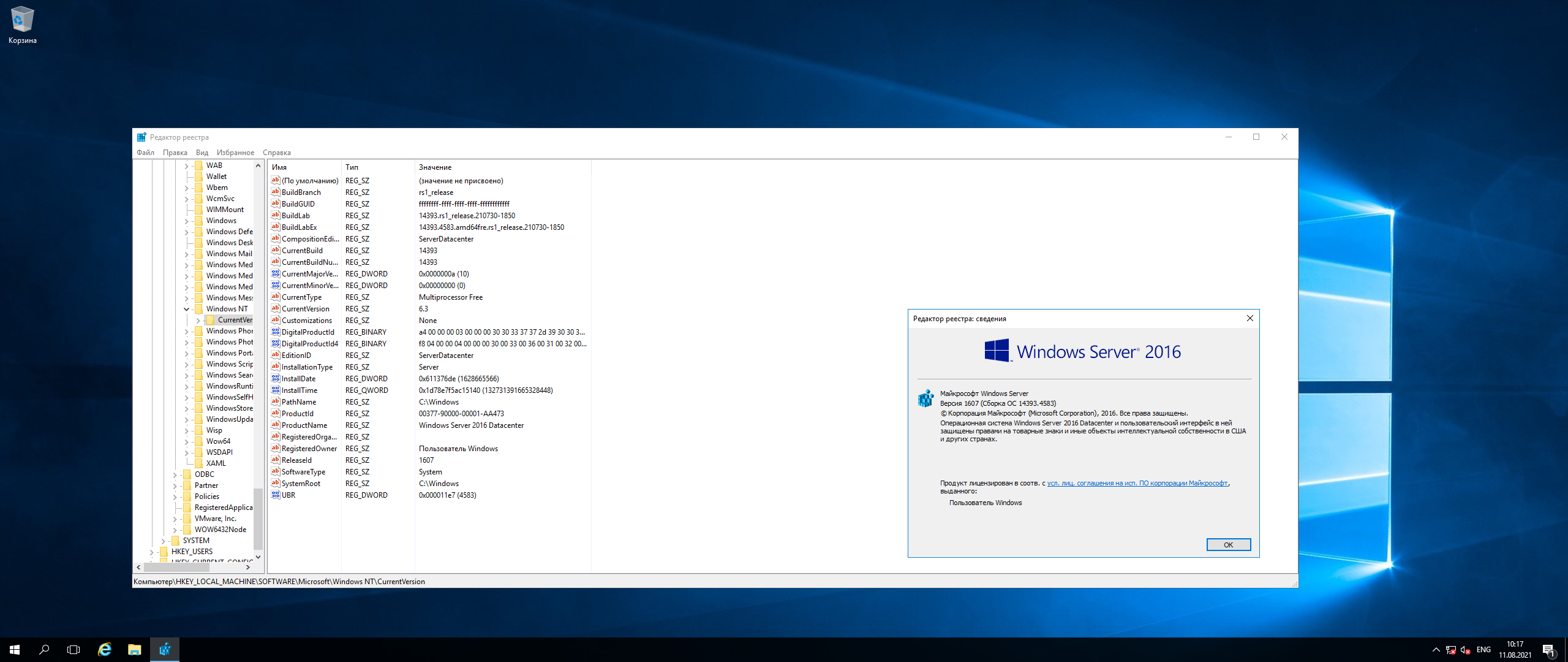Viewport: 1568px width, 662px height.
Task: Select the XAML key
Action: click(216, 463)
